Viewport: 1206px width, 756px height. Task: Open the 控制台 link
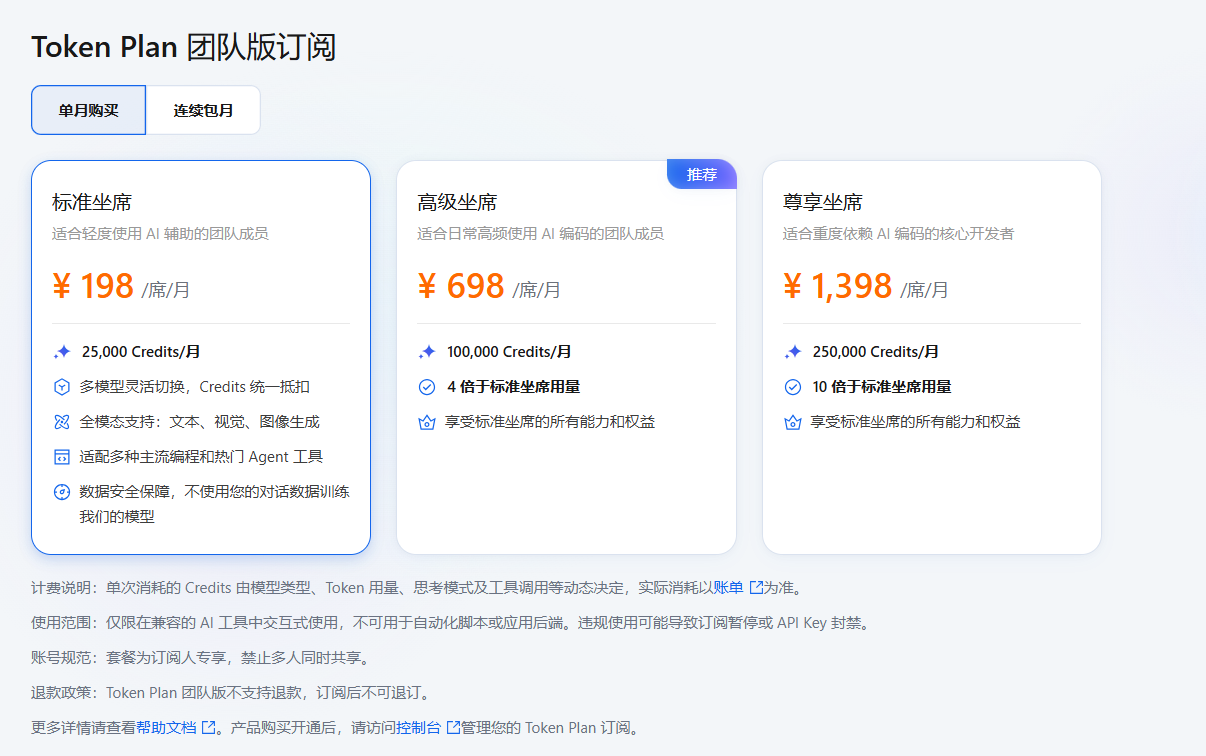(418, 727)
